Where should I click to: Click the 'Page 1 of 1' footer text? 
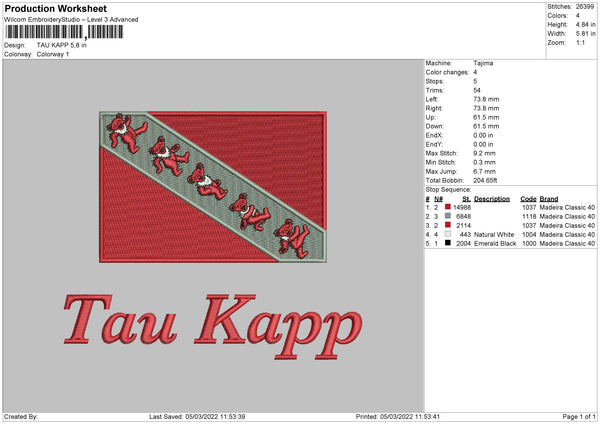(x=579, y=416)
